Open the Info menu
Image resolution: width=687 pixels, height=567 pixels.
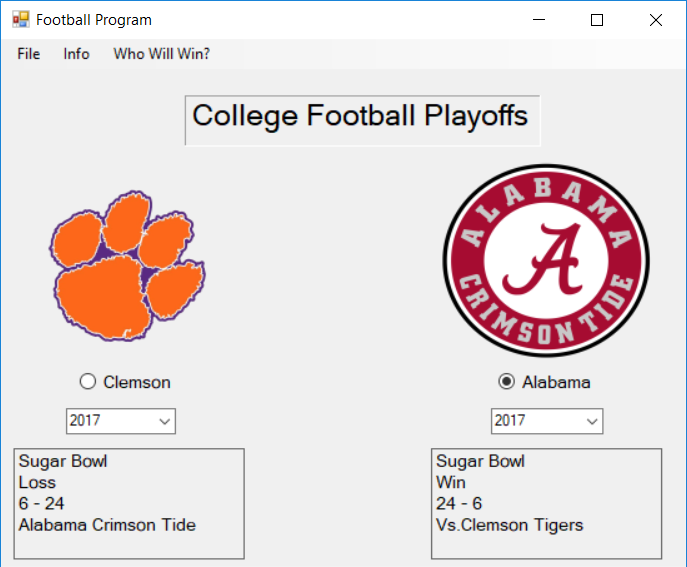[x=76, y=54]
